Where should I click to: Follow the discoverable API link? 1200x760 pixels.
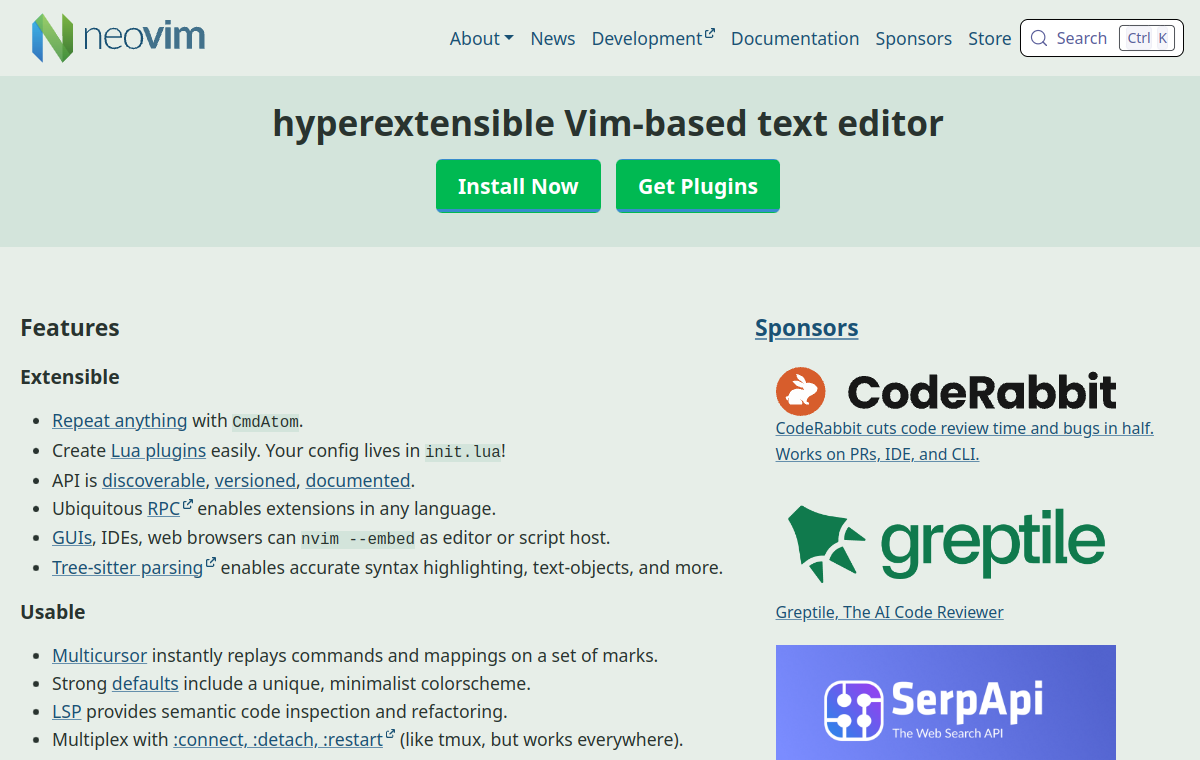coord(154,480)
